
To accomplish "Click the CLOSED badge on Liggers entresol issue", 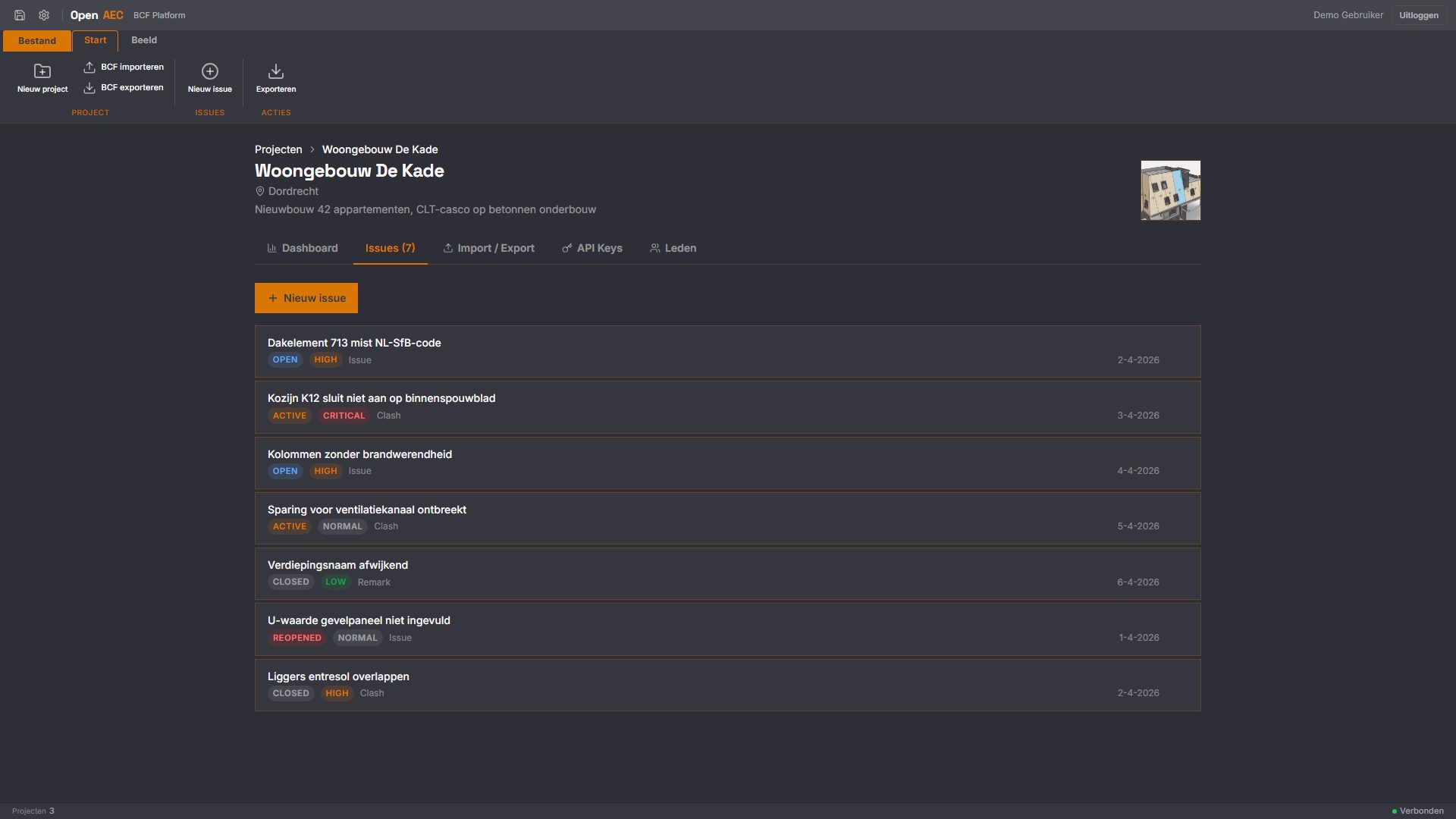I will pyautogui.click(x=291, y=693).
